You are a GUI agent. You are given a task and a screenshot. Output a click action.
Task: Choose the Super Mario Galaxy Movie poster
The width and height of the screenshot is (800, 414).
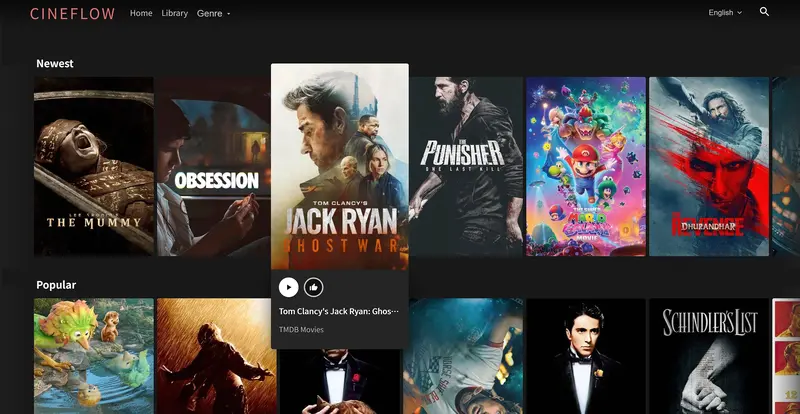586,166
